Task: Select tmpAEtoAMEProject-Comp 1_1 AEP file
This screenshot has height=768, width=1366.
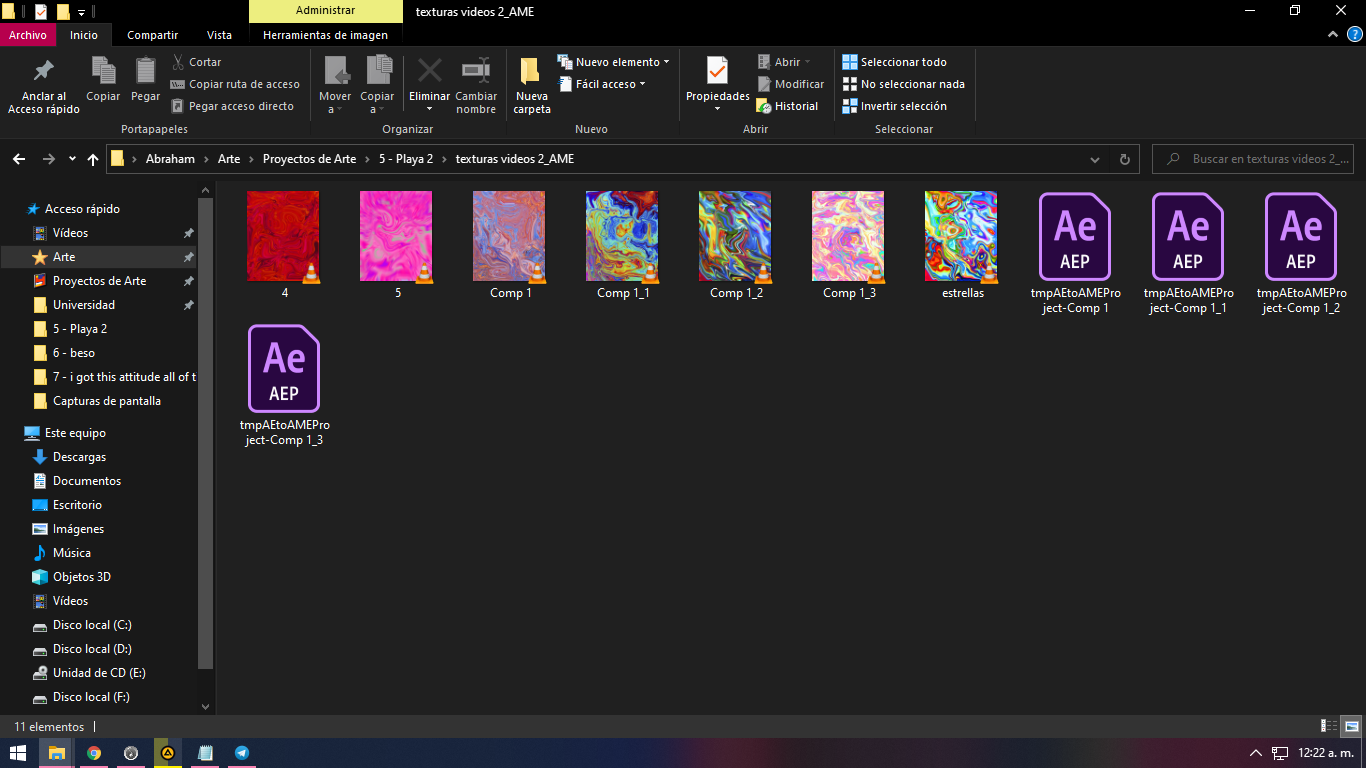Action: point(1188,253)
